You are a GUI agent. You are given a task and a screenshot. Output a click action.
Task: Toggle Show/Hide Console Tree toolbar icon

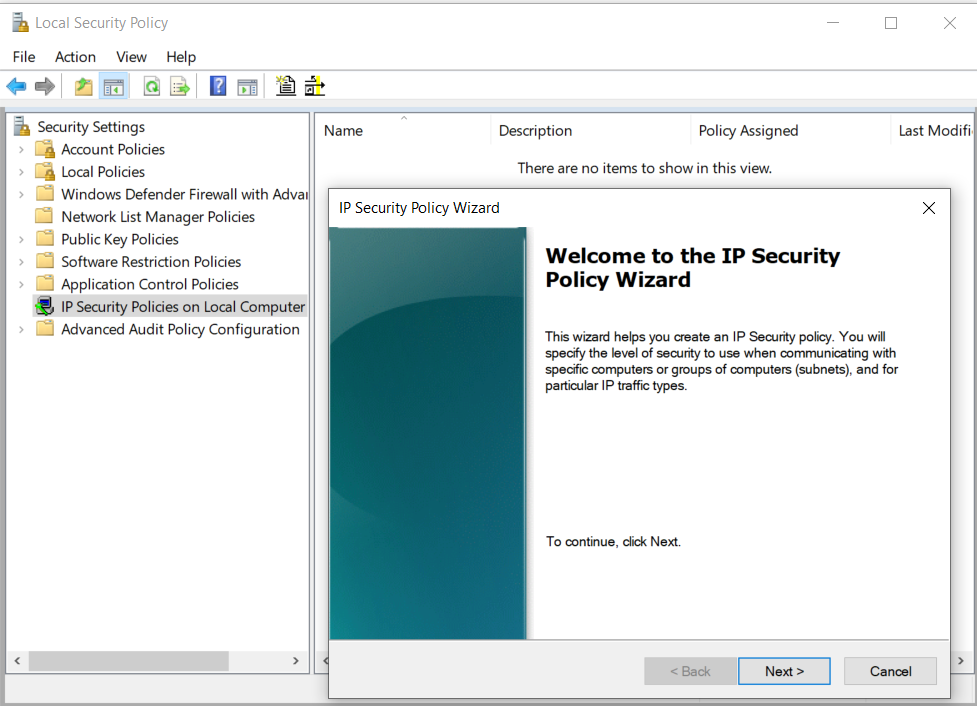(x=113, y=86)
